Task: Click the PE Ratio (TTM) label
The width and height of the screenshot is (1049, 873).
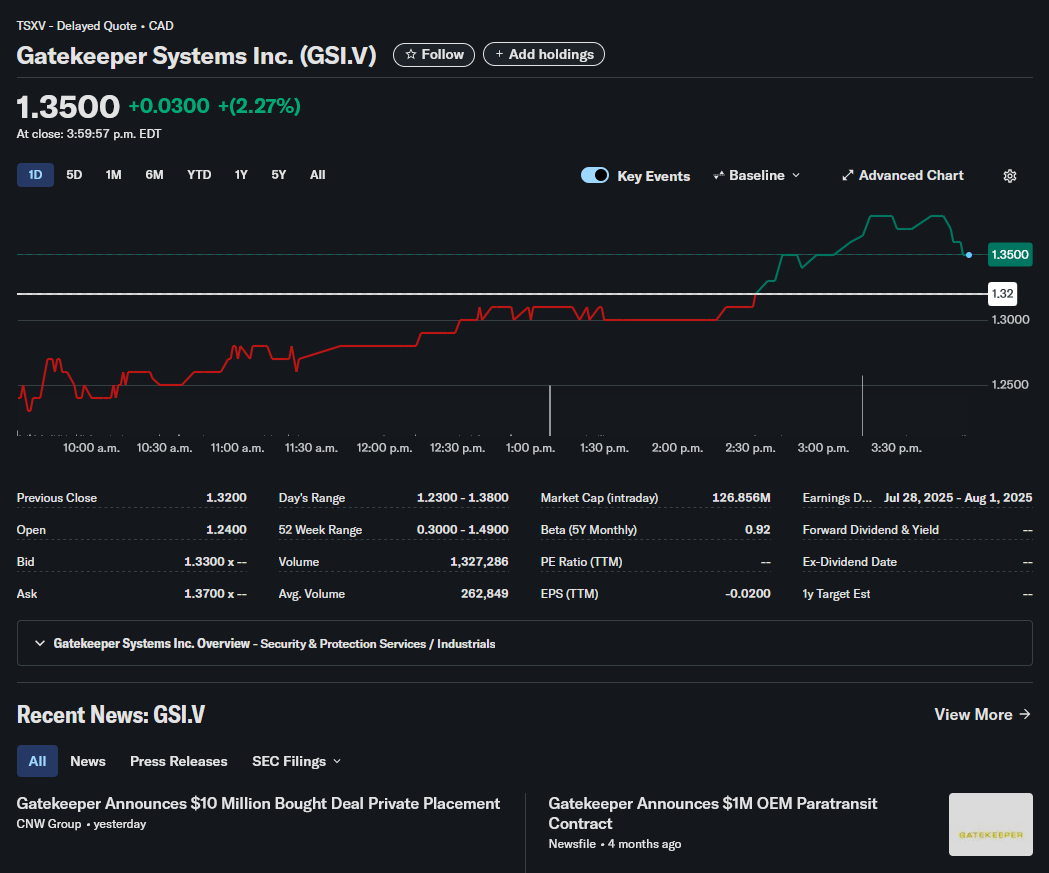Action: tap(581, 562)
